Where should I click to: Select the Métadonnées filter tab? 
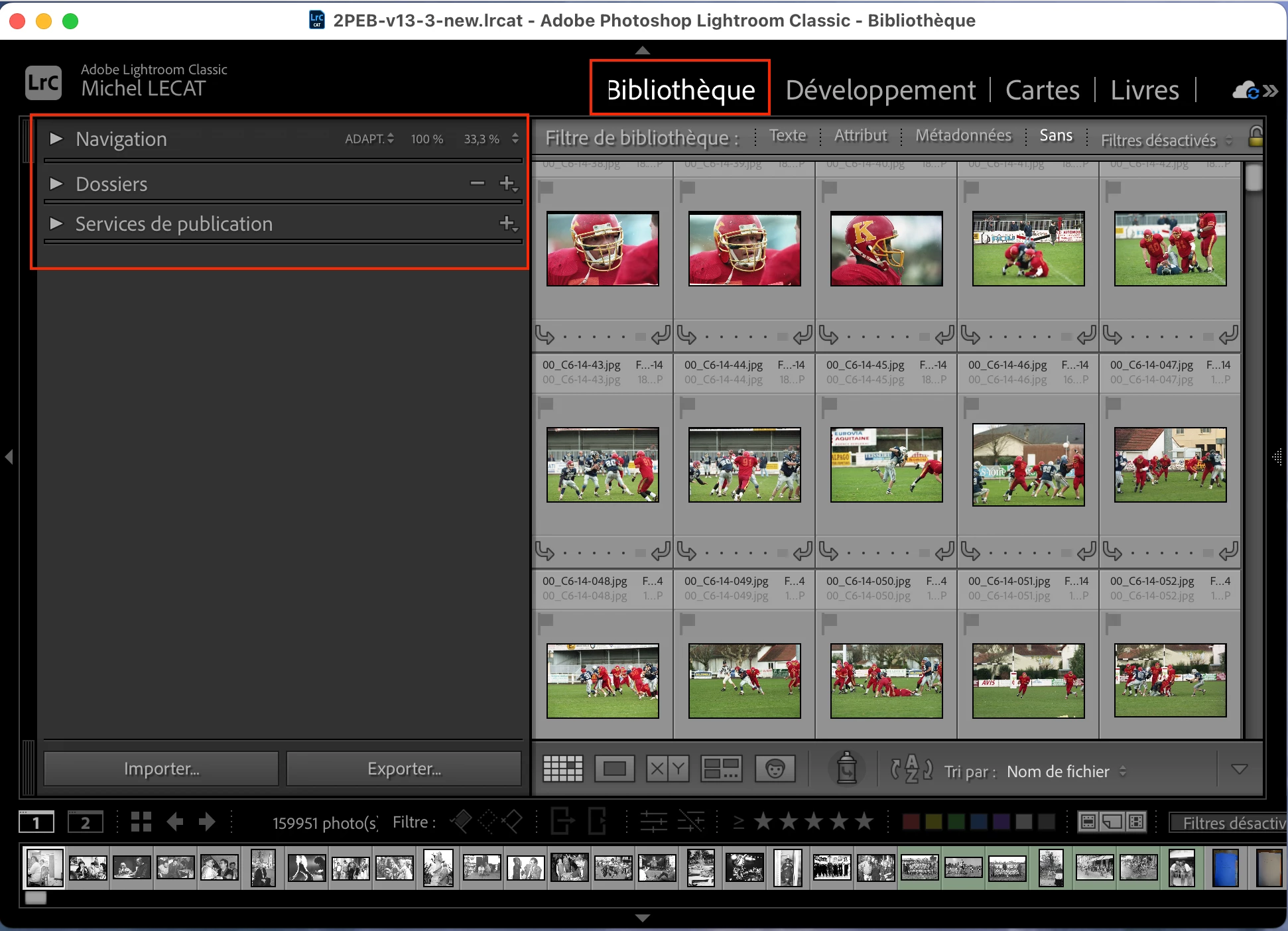click(963, 135)
